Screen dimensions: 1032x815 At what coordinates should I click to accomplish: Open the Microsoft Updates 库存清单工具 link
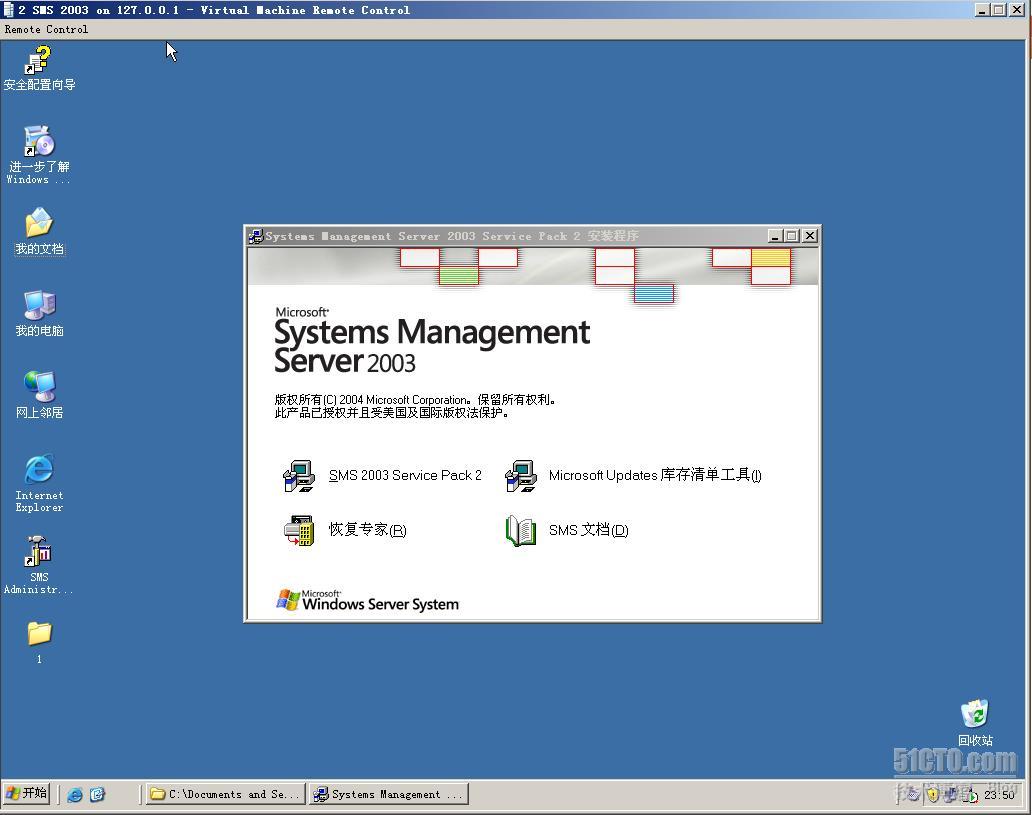point(655,475)
